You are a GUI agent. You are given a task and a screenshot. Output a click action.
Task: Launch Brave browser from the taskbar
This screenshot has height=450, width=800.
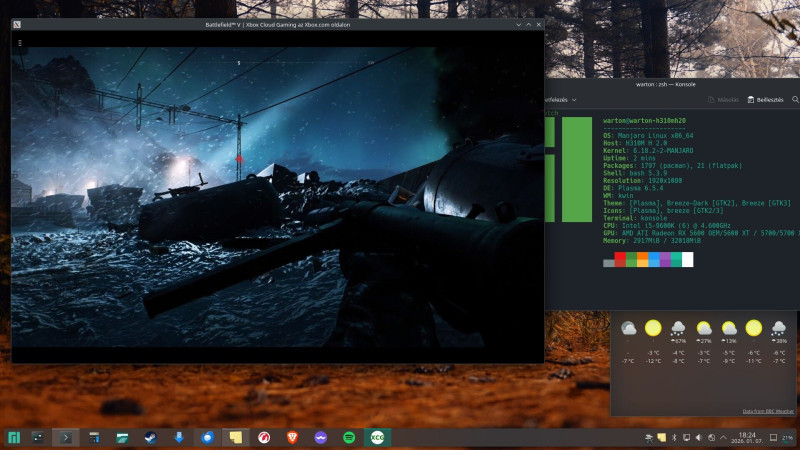coord(292,438)
